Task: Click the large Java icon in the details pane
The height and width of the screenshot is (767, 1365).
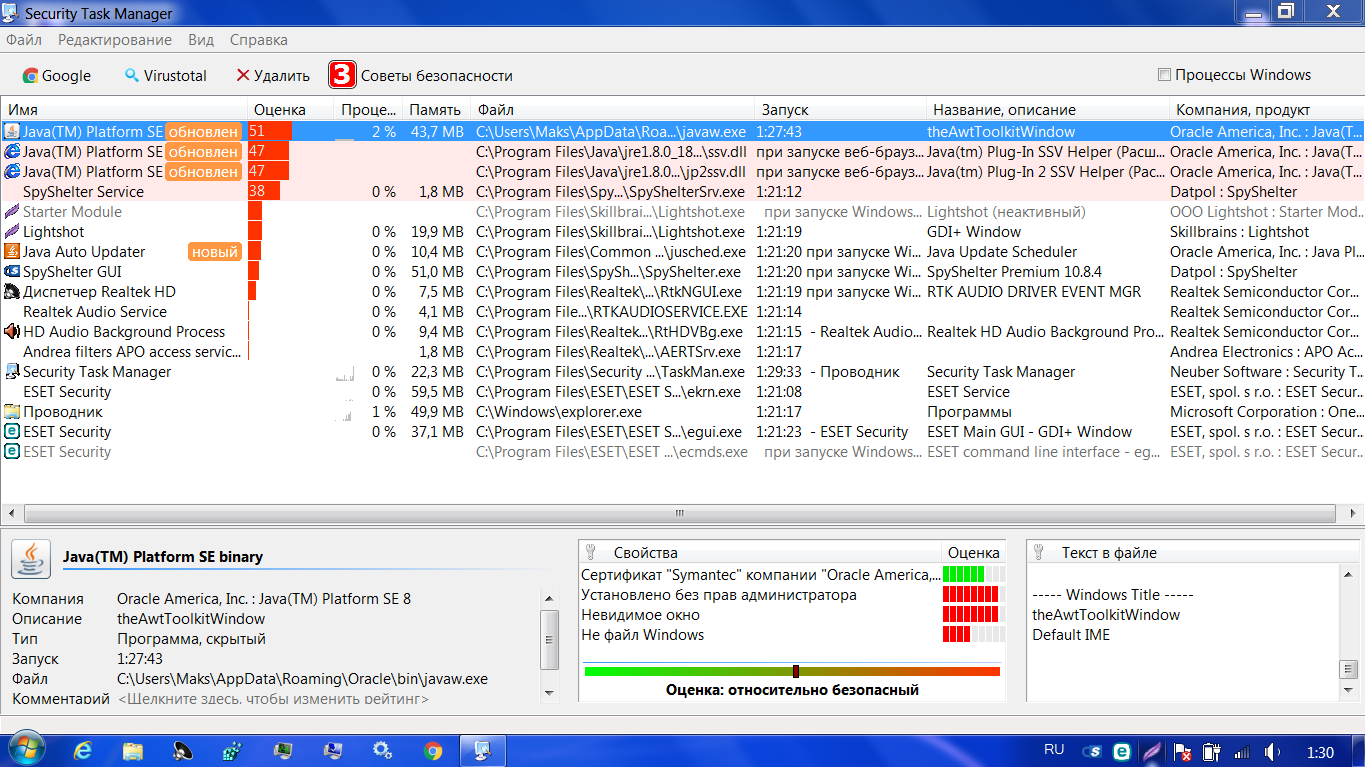Action: click(x=31, y=558)
